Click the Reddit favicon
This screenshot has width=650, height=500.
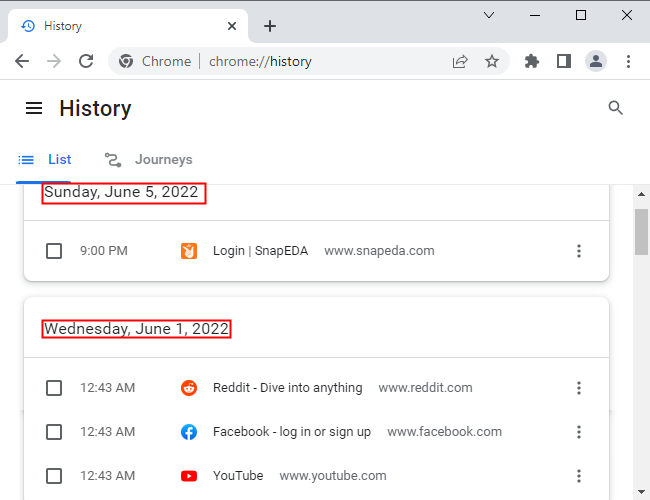189,388
